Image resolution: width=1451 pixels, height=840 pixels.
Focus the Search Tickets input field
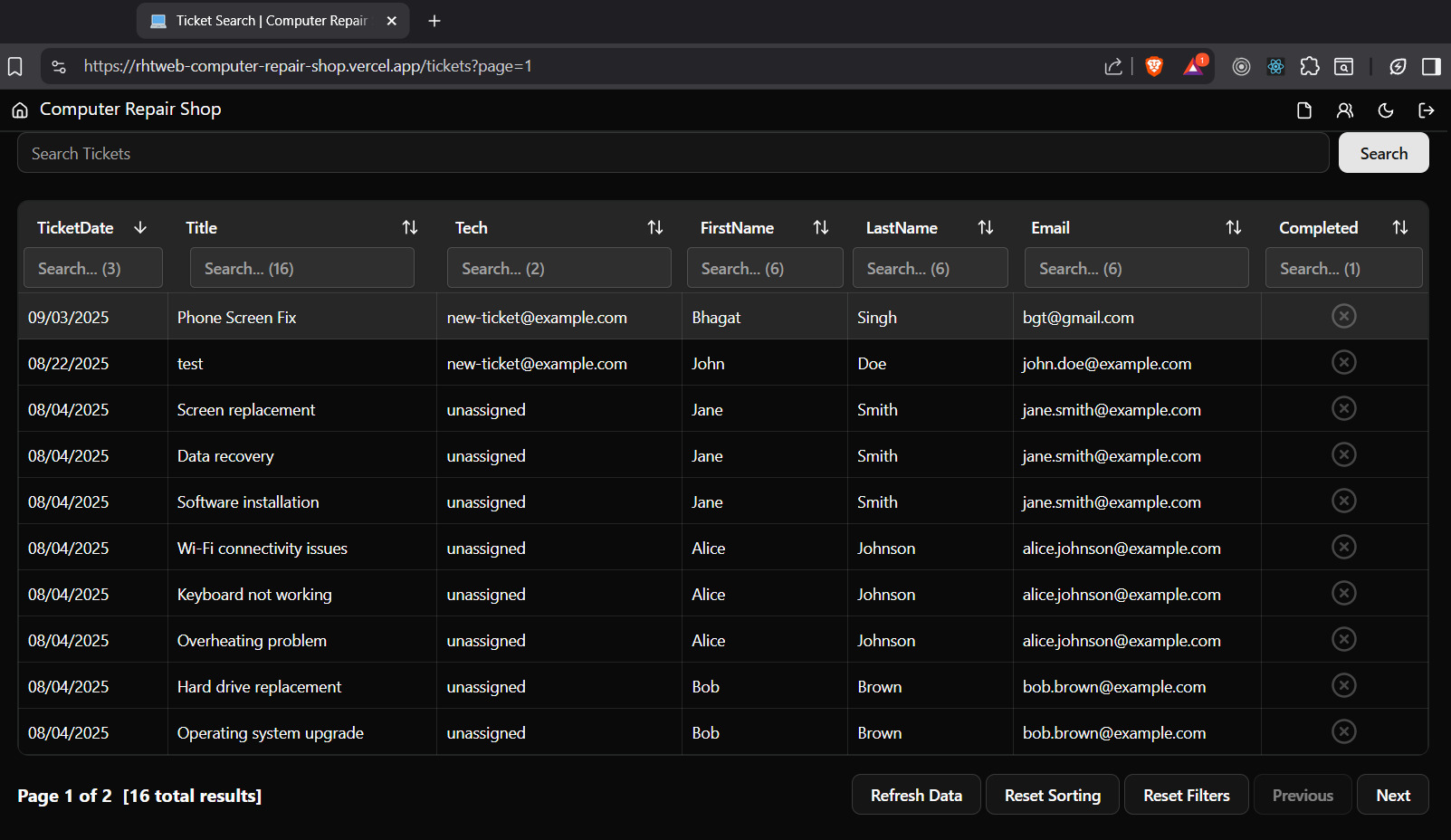coord(673,153)
